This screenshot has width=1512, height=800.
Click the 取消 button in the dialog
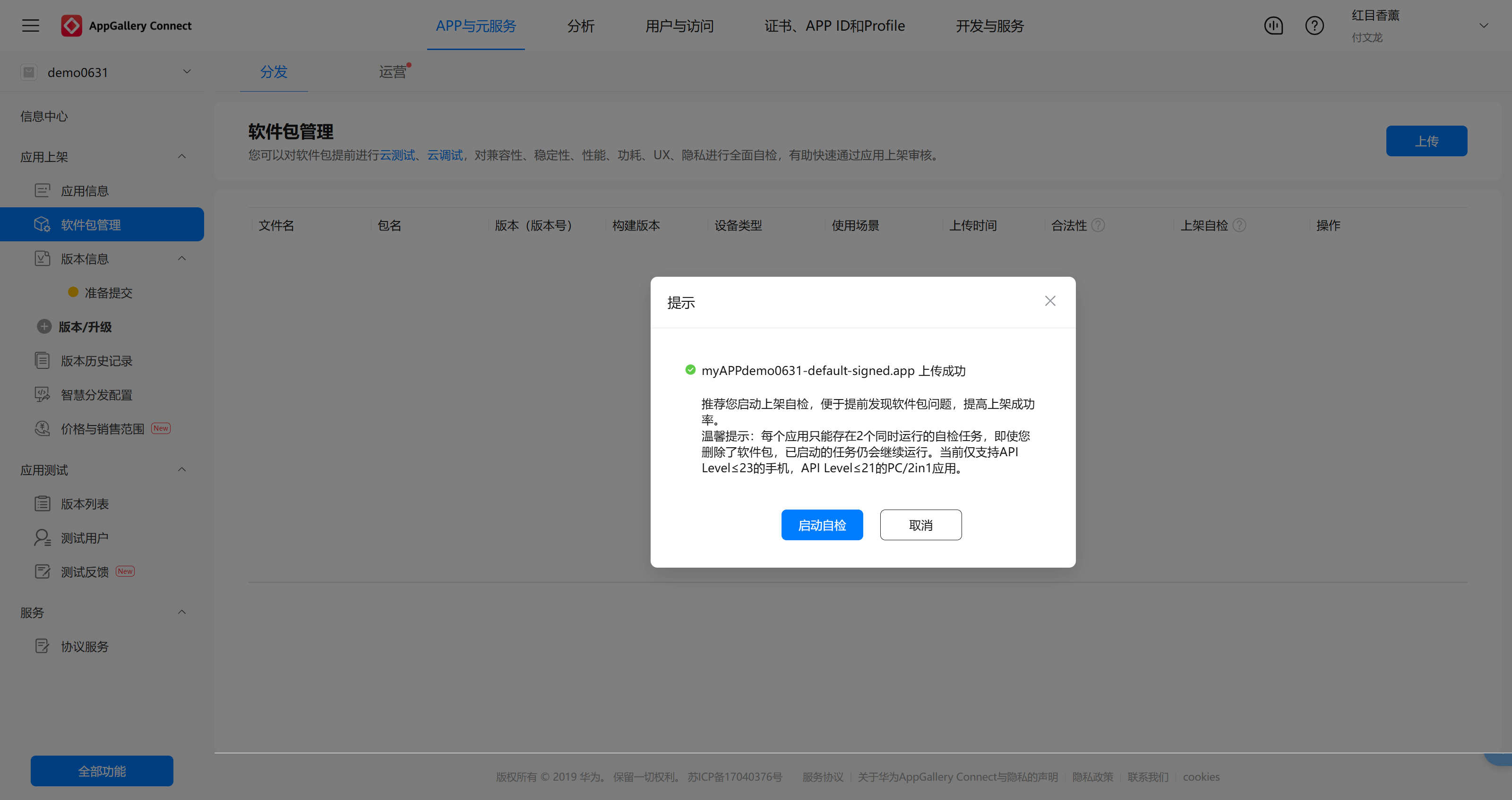[x=920, y=525]
